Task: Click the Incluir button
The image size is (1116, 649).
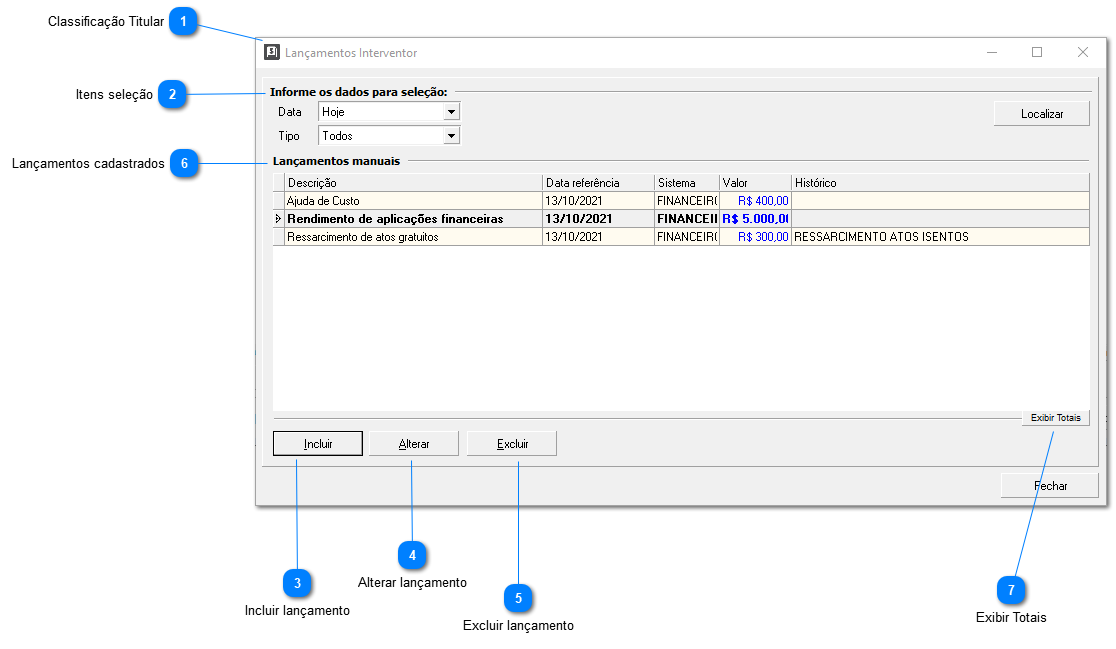Action: click(317, 443)
